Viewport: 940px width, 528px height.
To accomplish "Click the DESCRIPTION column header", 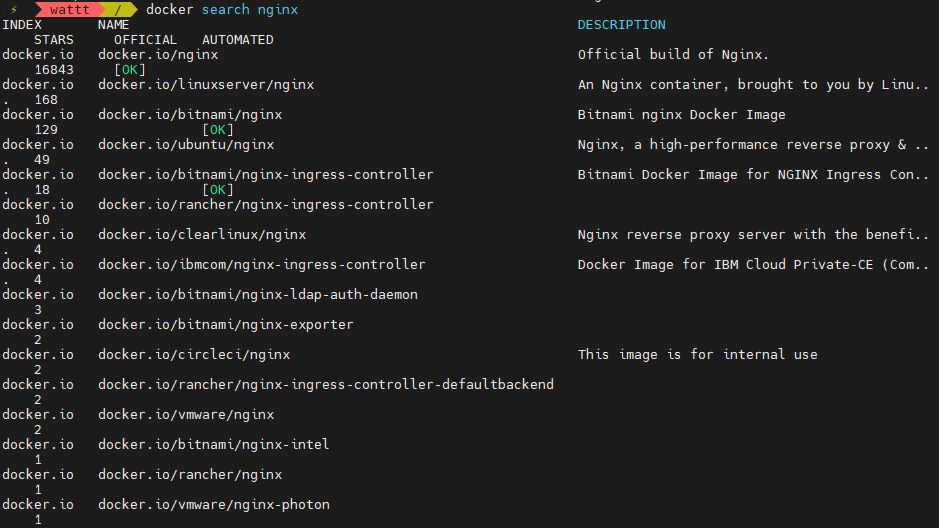I will (x=621, y=25).
